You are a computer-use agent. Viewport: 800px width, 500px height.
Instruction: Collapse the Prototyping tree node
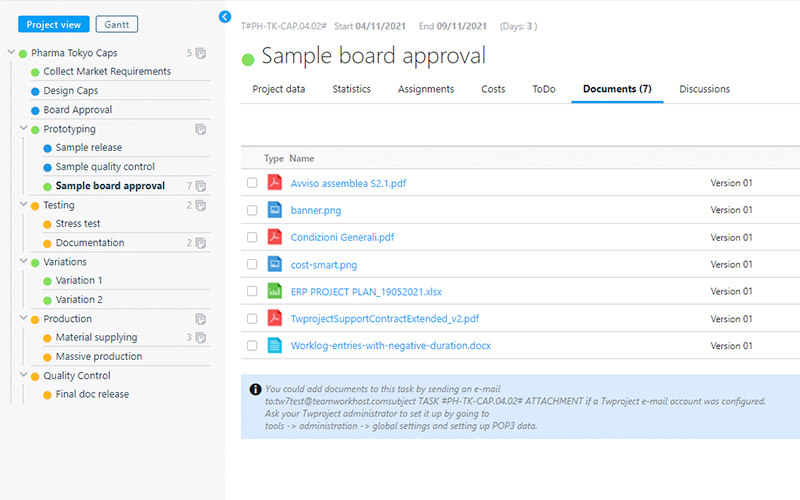coord(23,129)
